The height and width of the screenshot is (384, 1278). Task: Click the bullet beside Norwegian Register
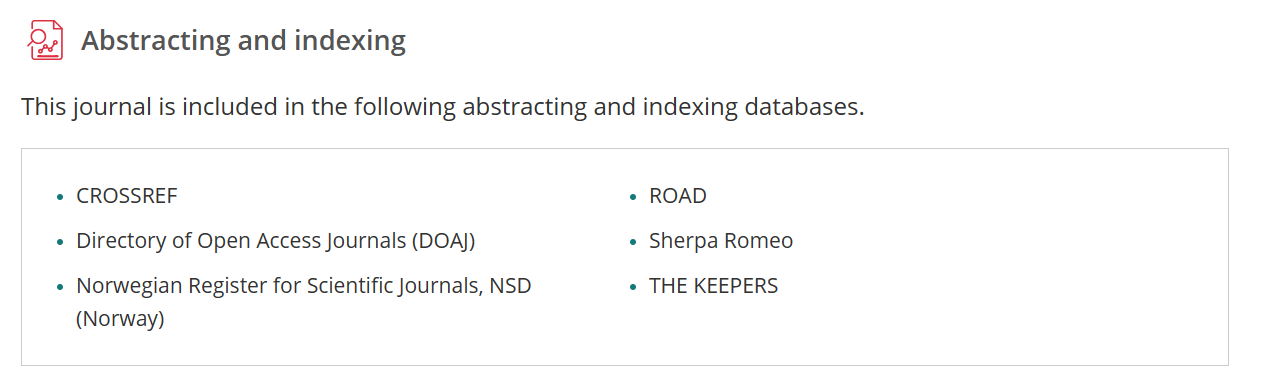(61, 287)
